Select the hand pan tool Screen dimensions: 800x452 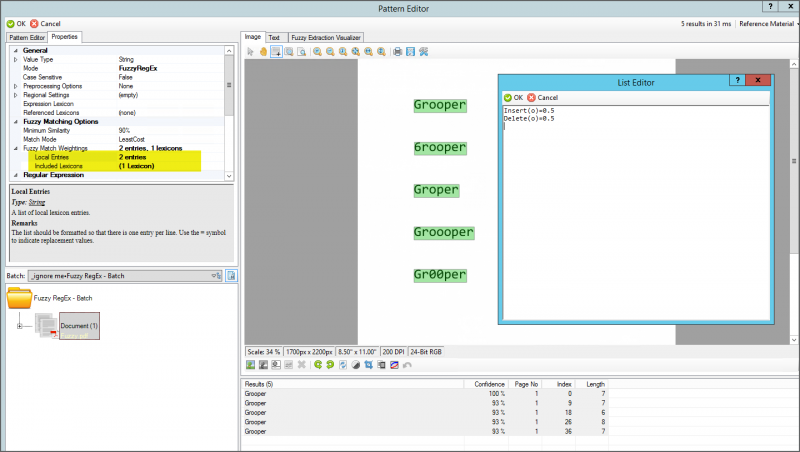tap(263, 52)
